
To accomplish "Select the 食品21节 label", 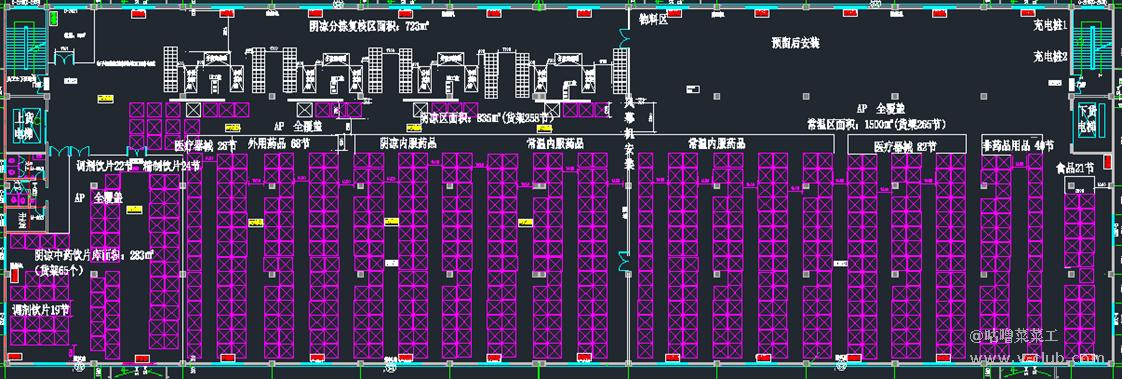I will tap(1075, 169).
